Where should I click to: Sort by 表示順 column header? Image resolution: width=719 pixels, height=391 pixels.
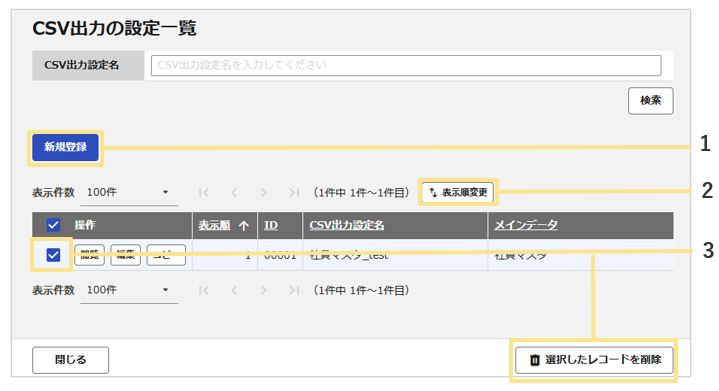(x=214, y=225)
